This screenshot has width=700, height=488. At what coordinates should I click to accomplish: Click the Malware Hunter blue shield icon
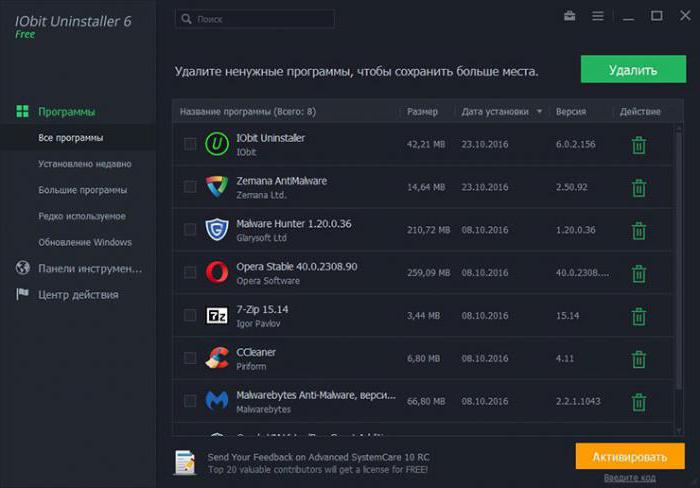click(217, 229)
